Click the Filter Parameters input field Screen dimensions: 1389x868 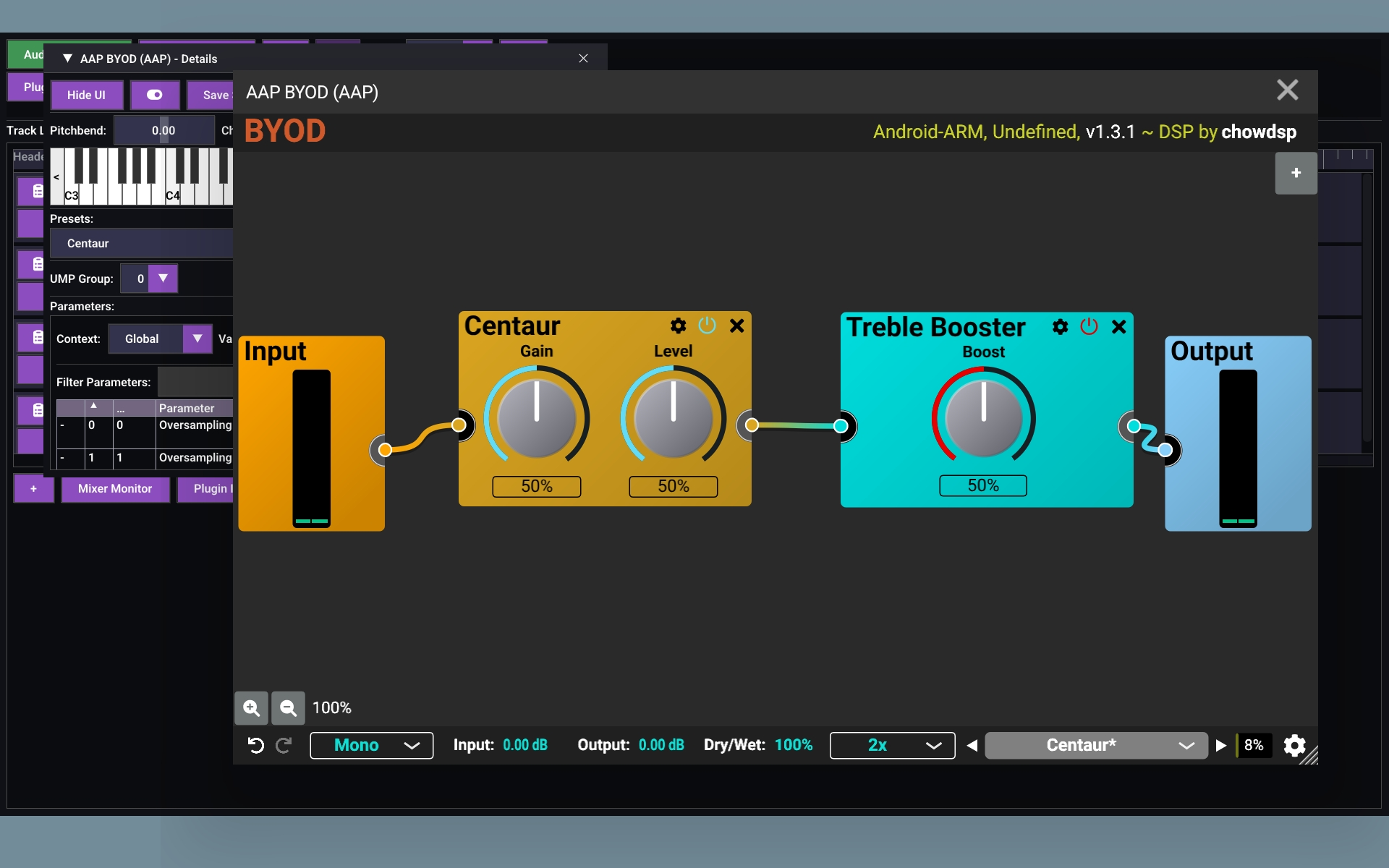[195, 382]
